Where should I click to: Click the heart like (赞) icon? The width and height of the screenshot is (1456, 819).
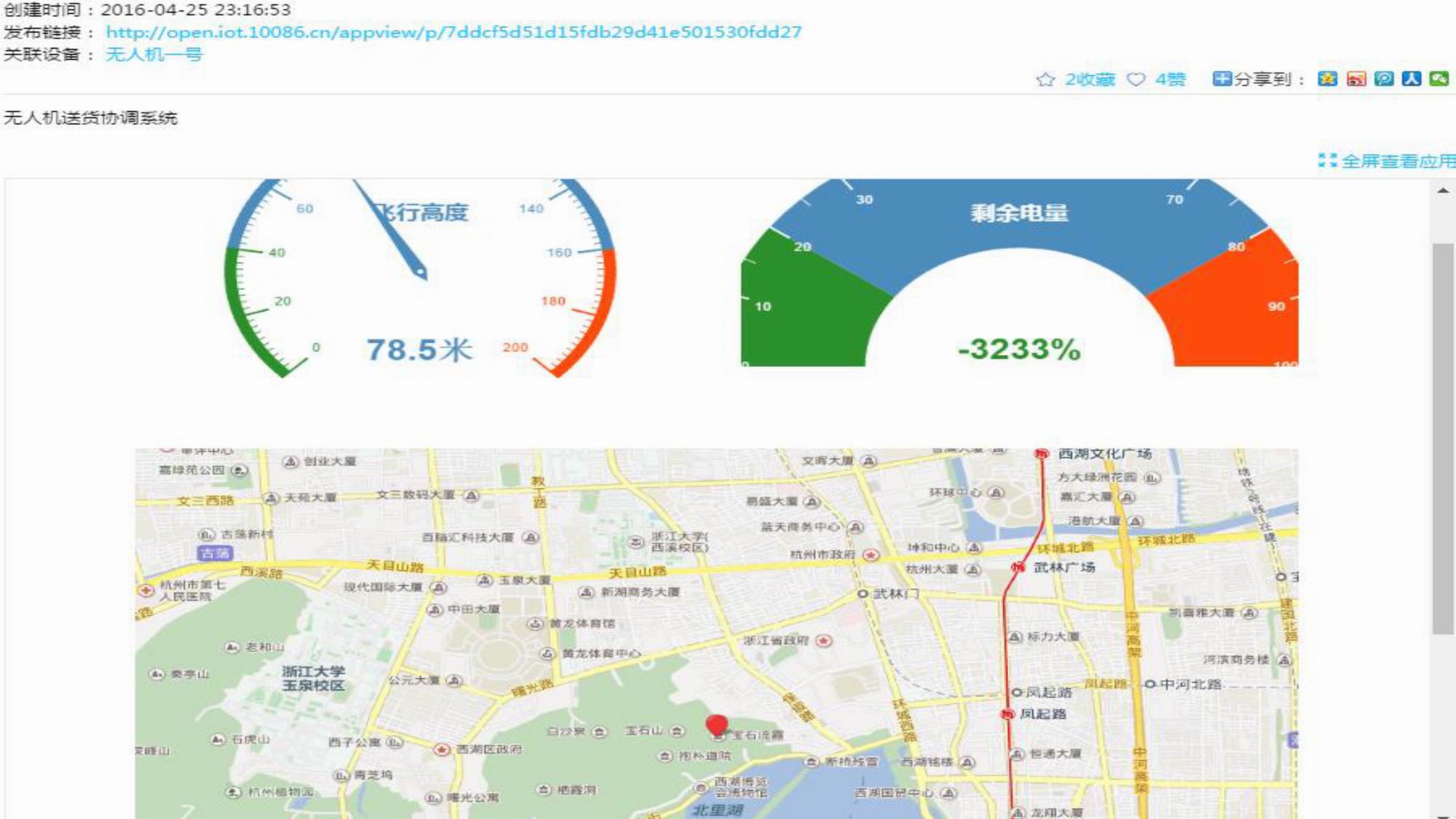click(1136, 79)
